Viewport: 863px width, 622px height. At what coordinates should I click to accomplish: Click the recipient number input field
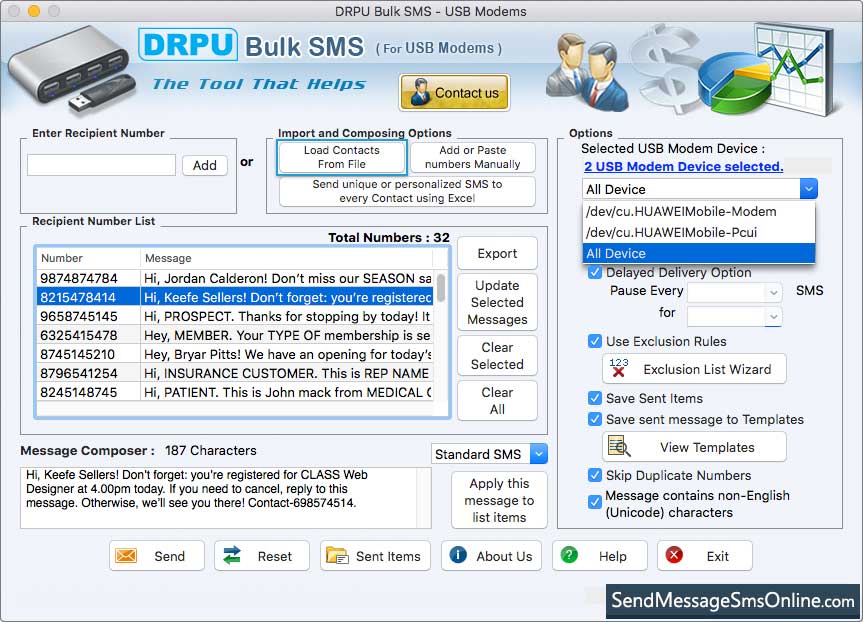(x=101, y=165)
